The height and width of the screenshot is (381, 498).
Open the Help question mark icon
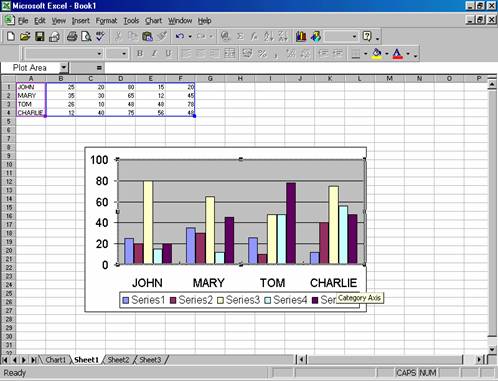pyautogui.click(x=367, y=36)
